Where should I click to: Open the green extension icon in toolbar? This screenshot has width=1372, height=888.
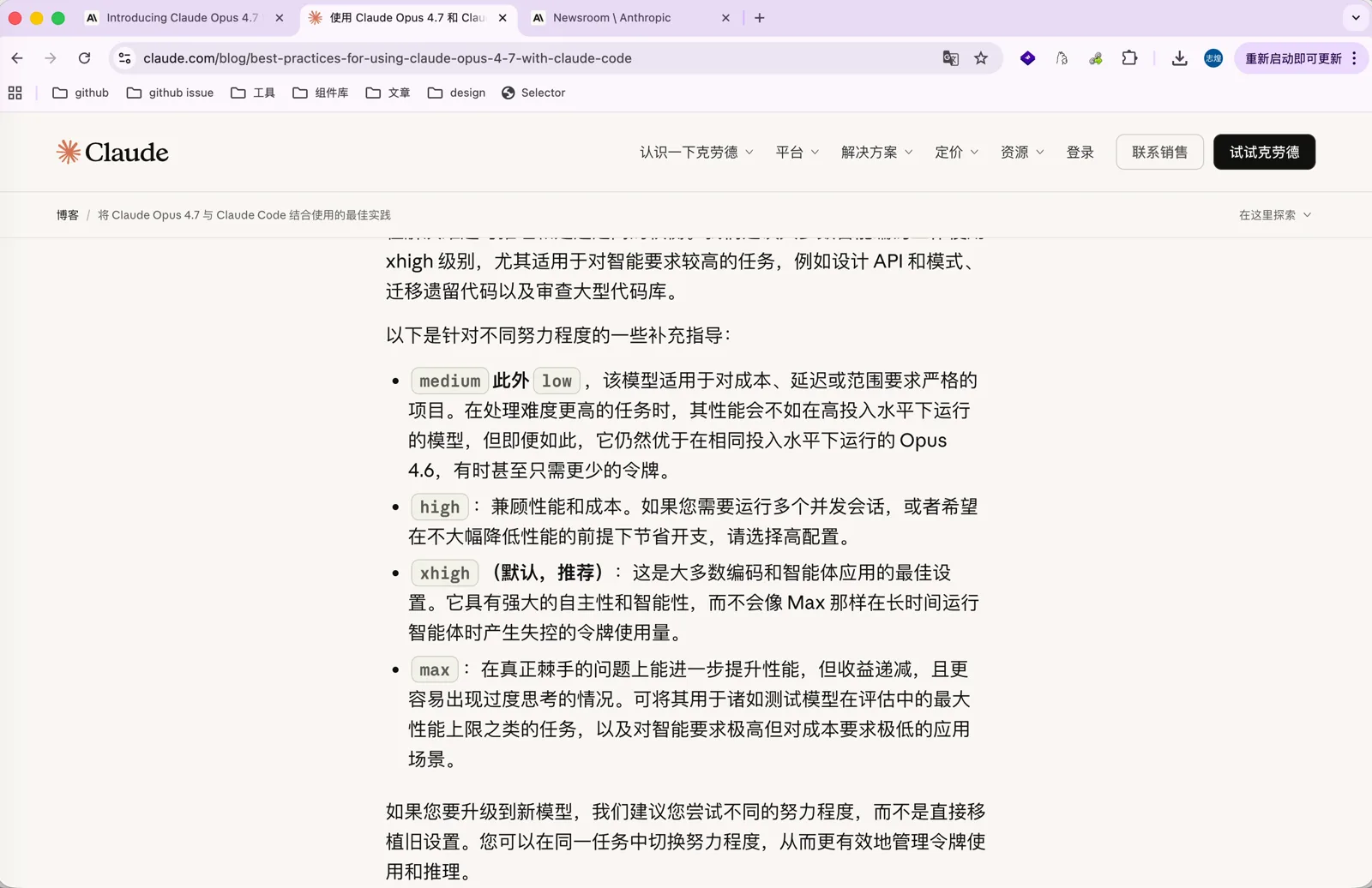pyautogui.click(x=1095, y=58)
